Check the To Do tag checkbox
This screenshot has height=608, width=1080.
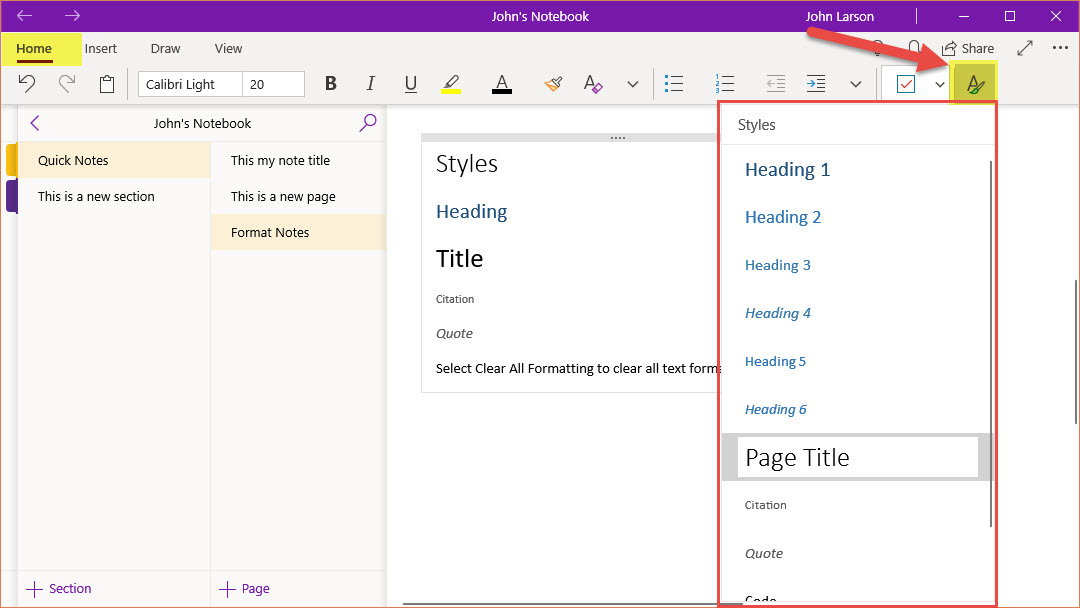[906, 85]
